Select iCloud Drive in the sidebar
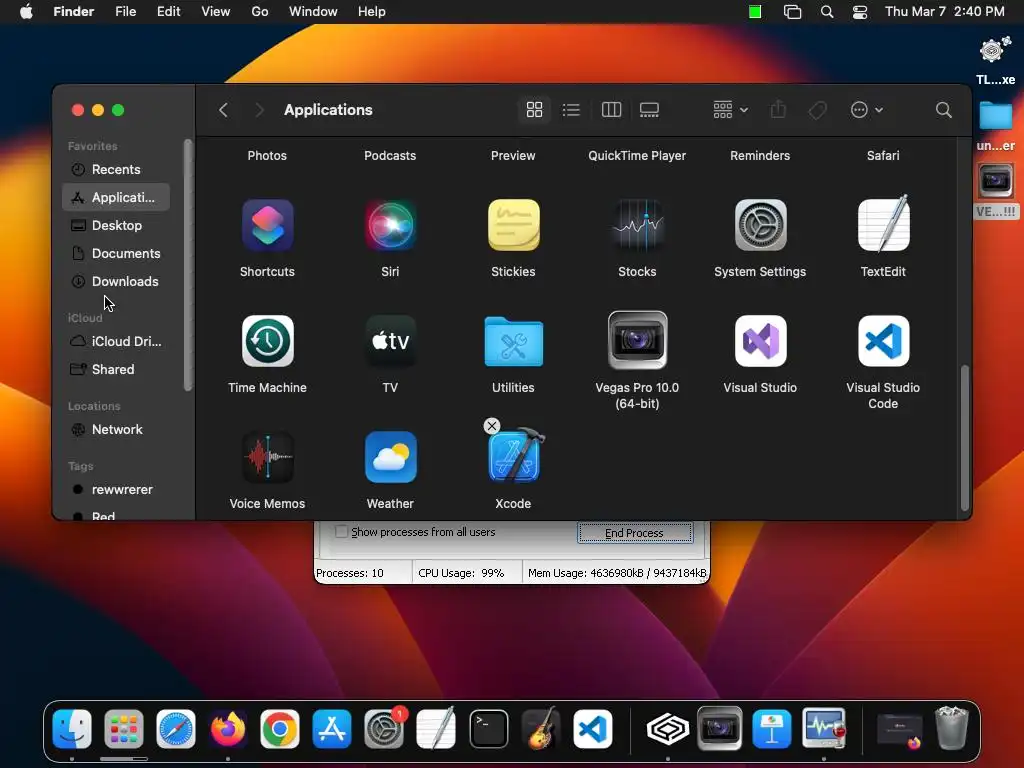This screenshot has height=768, width=1024. pos(116,342)
